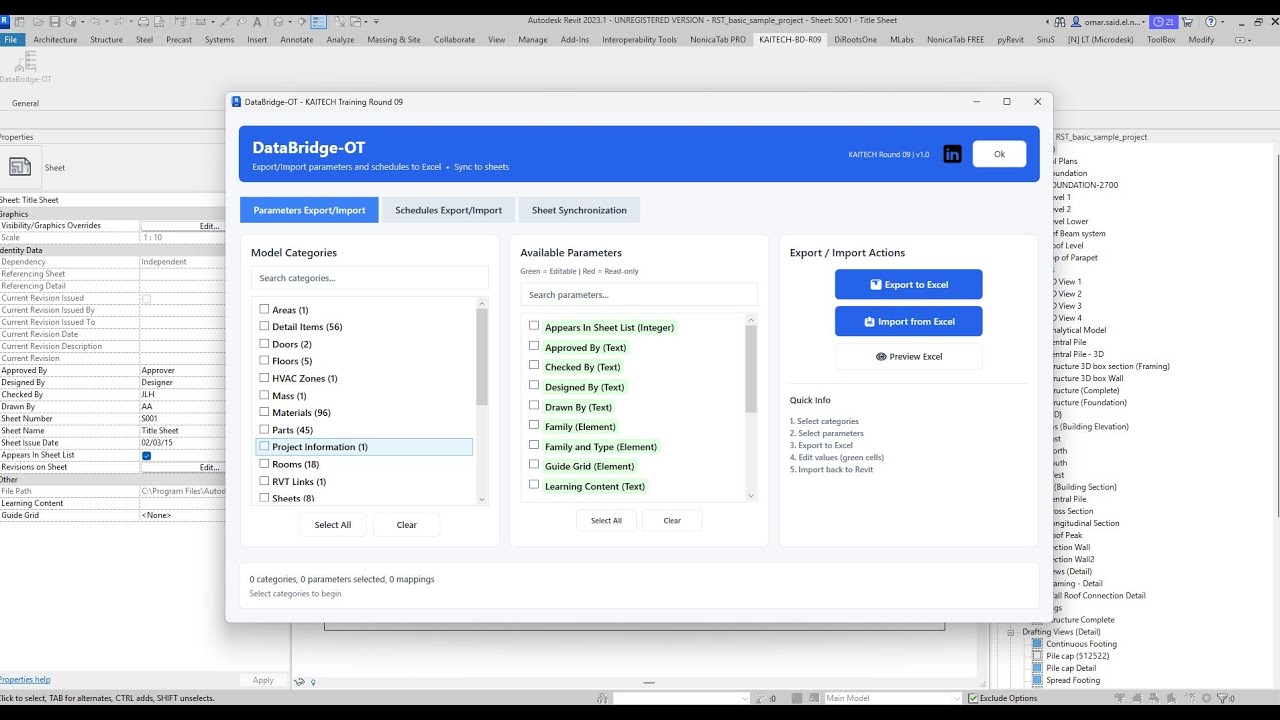Uncheck Appears In Sheet List in Properties

tap(146, 455)
